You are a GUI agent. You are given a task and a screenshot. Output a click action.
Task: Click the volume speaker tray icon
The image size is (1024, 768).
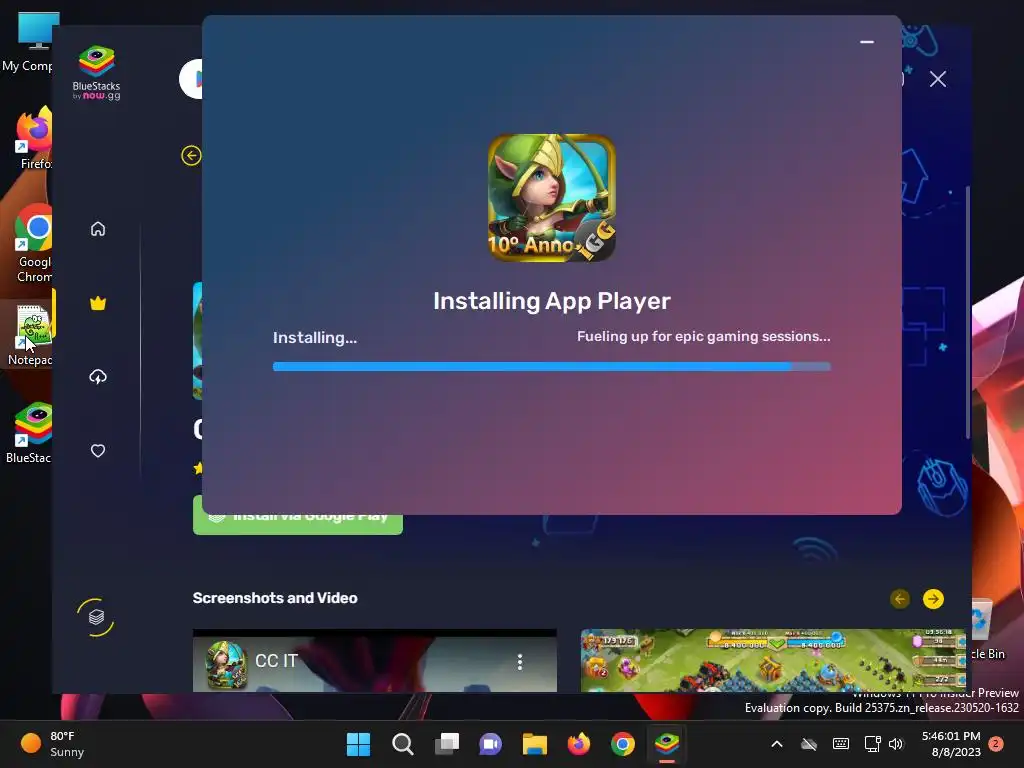896,744
